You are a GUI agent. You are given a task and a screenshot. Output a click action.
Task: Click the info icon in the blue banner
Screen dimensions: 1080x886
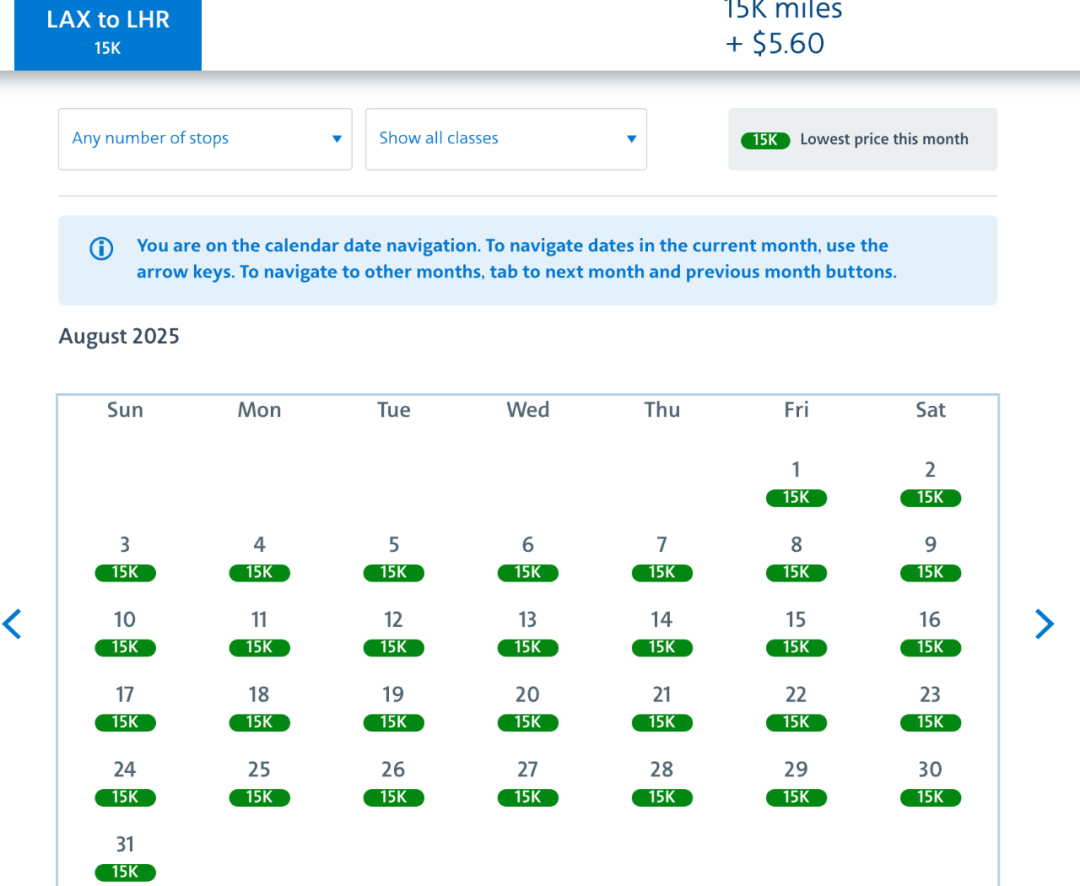(x=101, y=249)
